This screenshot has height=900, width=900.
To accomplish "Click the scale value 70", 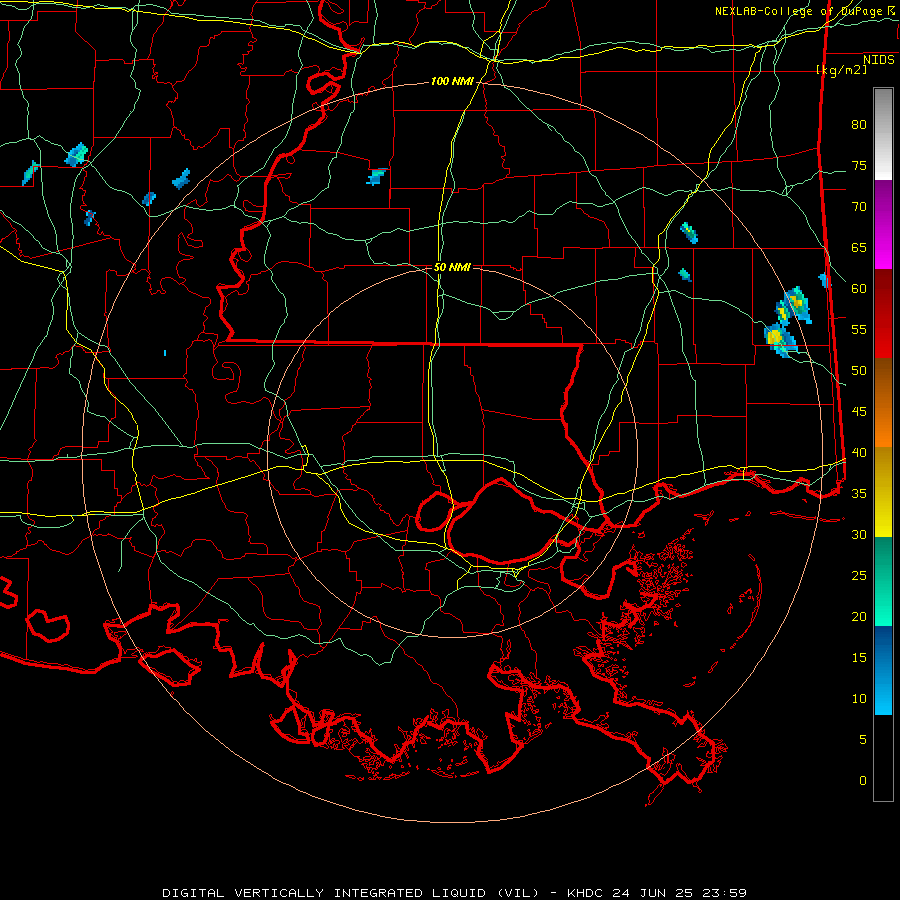I will tap(859, 207).
